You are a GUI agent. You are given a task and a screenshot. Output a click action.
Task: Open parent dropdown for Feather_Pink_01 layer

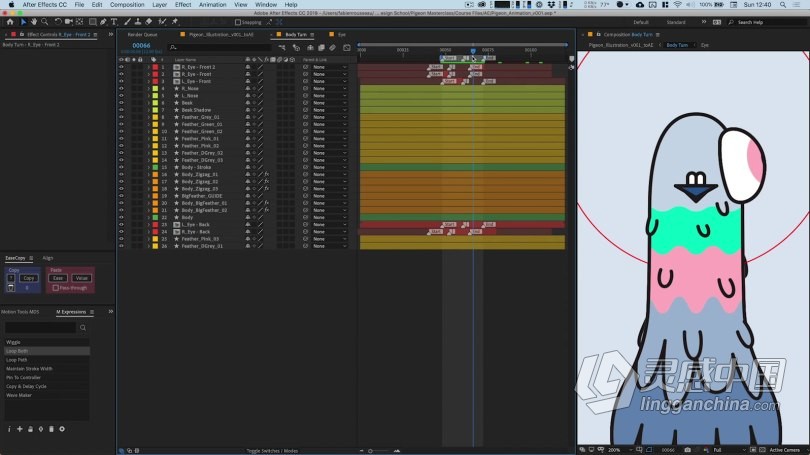tap(329, 138)
